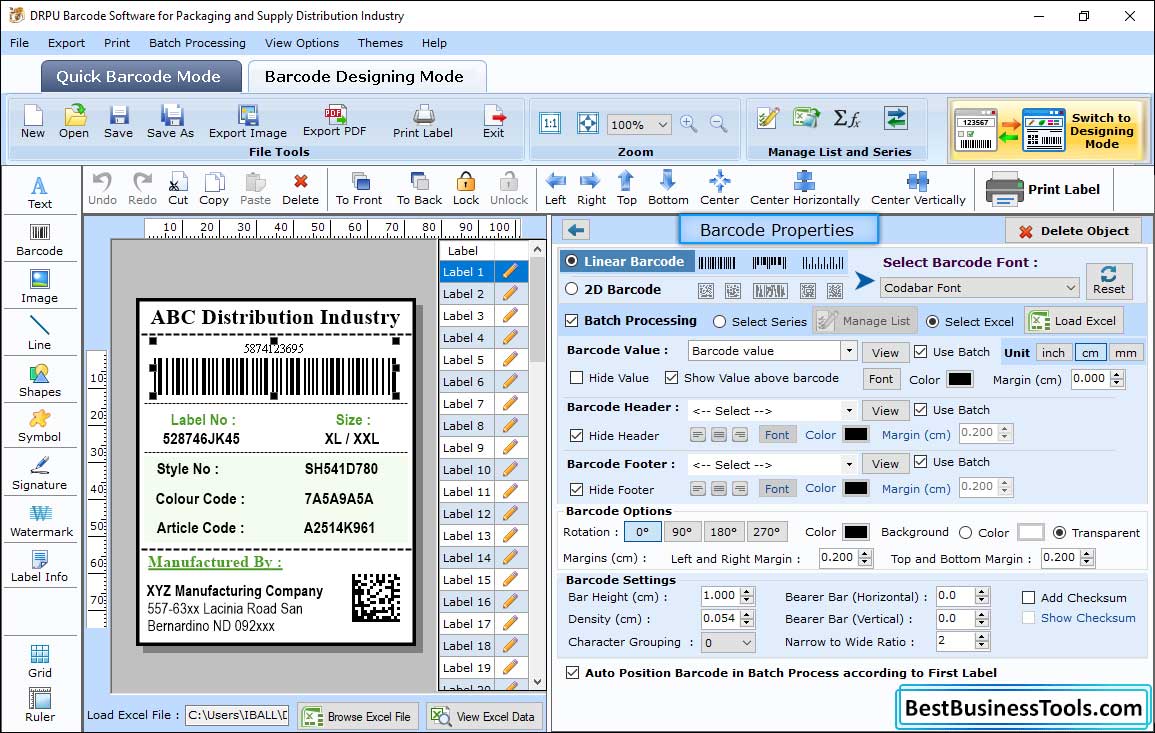Click View Excel Data button
The width and height of the screenshot is (1155, 733).
click(x=484, y=716)
